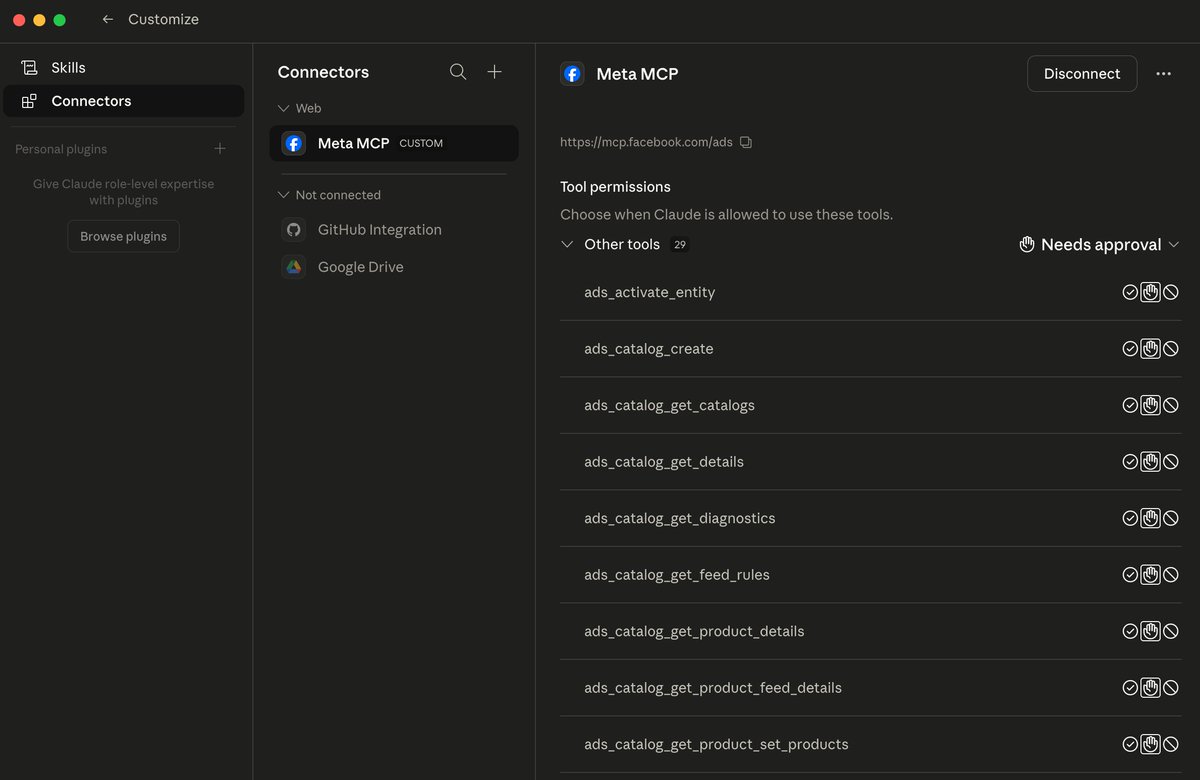Click the Disconnect button

[x=1082, y=74]
